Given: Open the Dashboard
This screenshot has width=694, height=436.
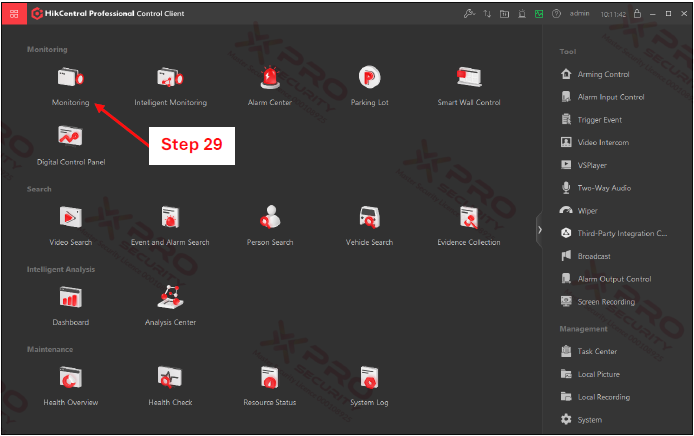Looking at the screenshot, I should pos(71,306).
